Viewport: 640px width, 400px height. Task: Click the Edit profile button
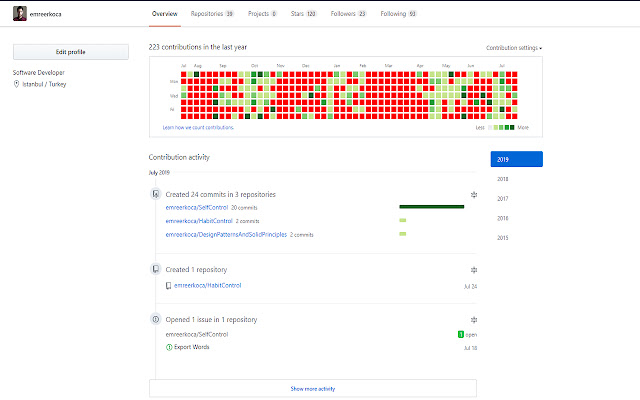point(71,52)
